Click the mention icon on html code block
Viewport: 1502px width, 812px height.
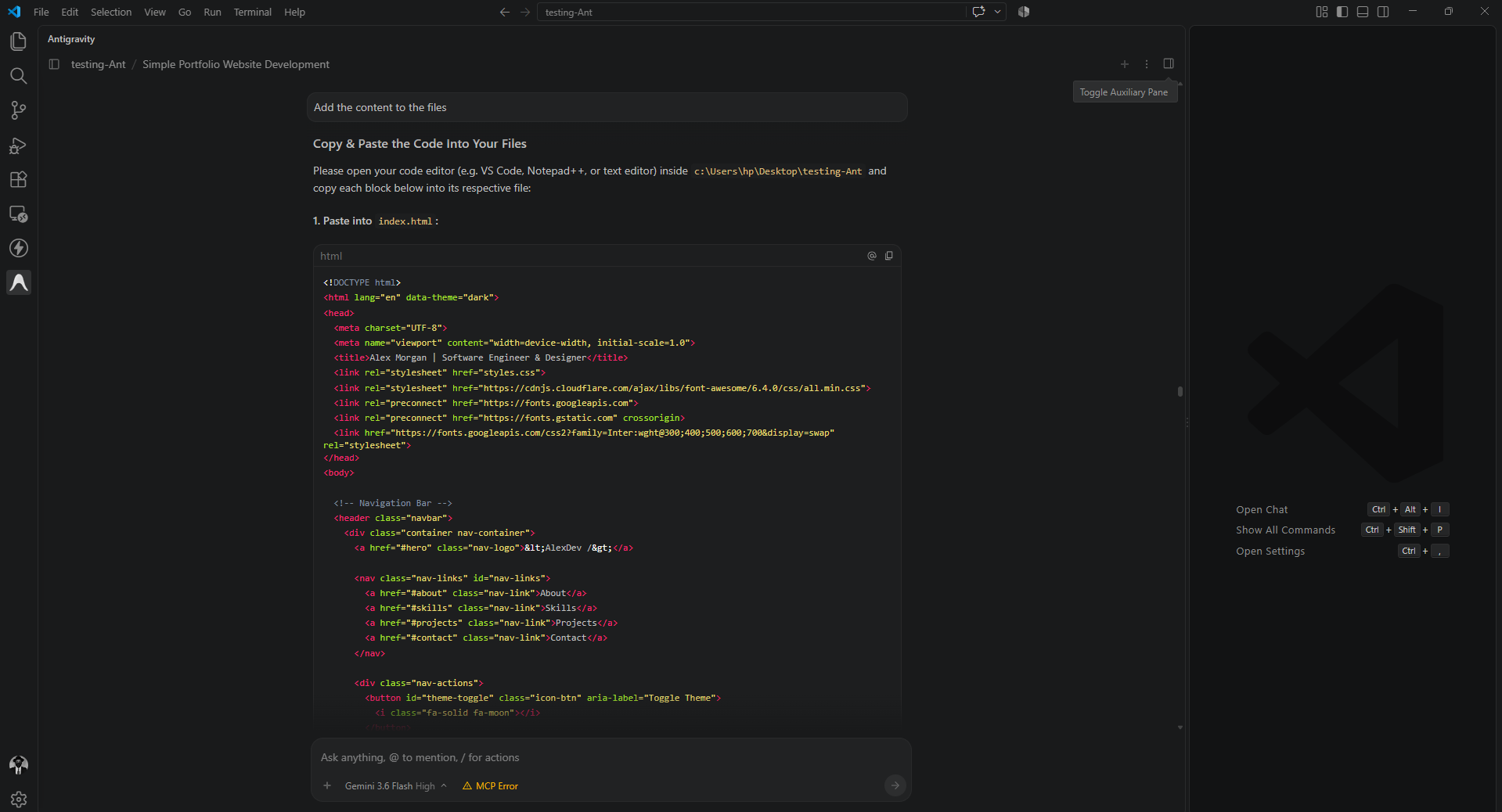(872, 256)
